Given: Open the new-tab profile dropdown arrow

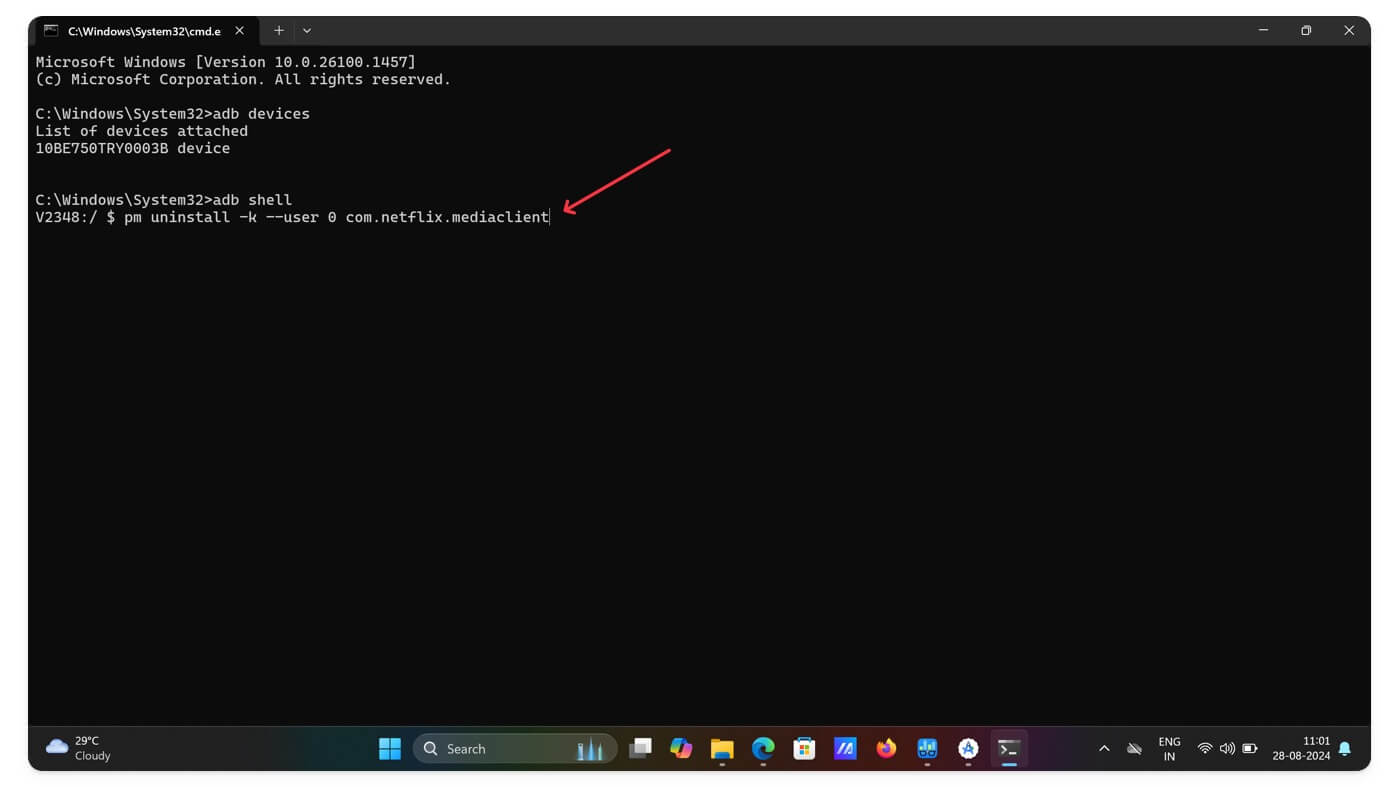Looking at the screenshot, I should click(x=307, y=31).
